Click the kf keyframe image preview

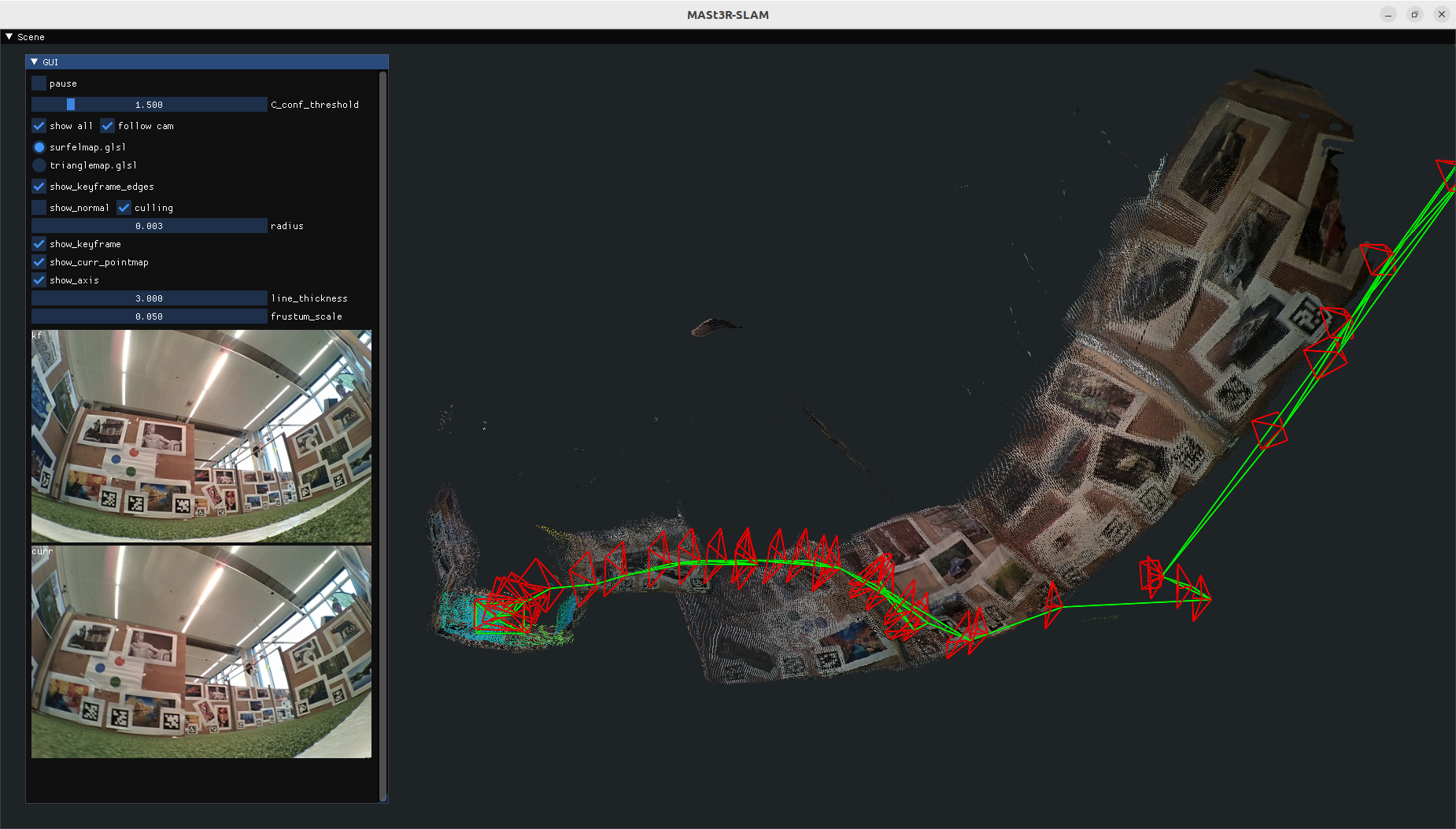coord(201,436)
